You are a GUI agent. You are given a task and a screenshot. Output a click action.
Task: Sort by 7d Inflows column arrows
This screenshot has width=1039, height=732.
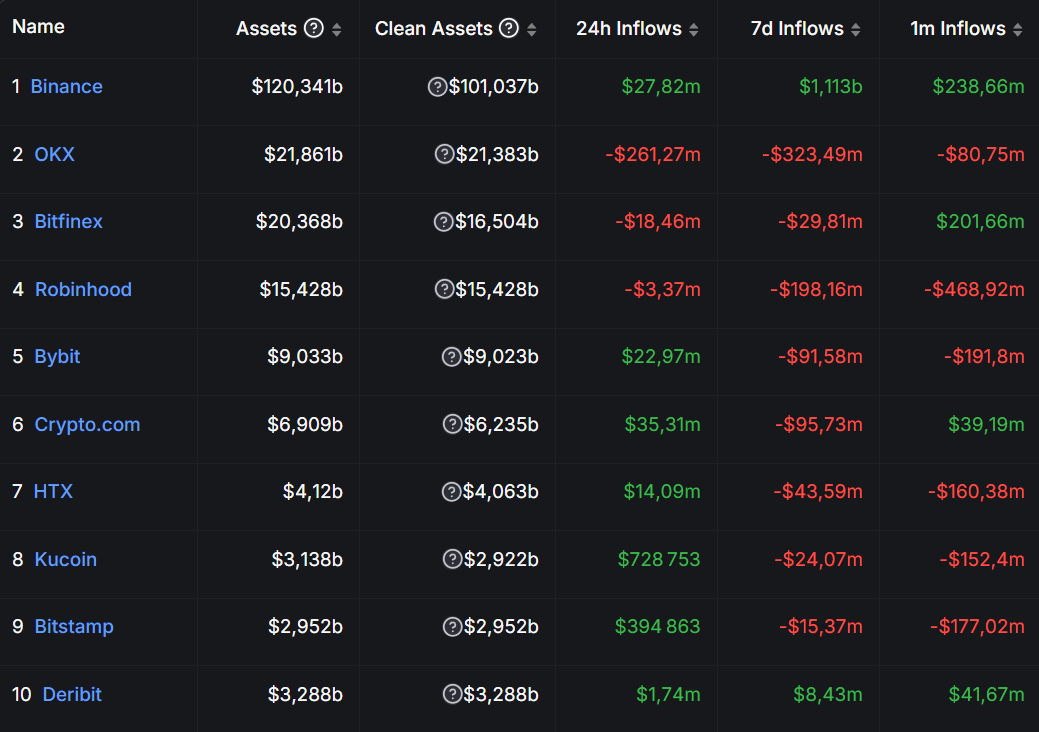(x=855, y=29)
